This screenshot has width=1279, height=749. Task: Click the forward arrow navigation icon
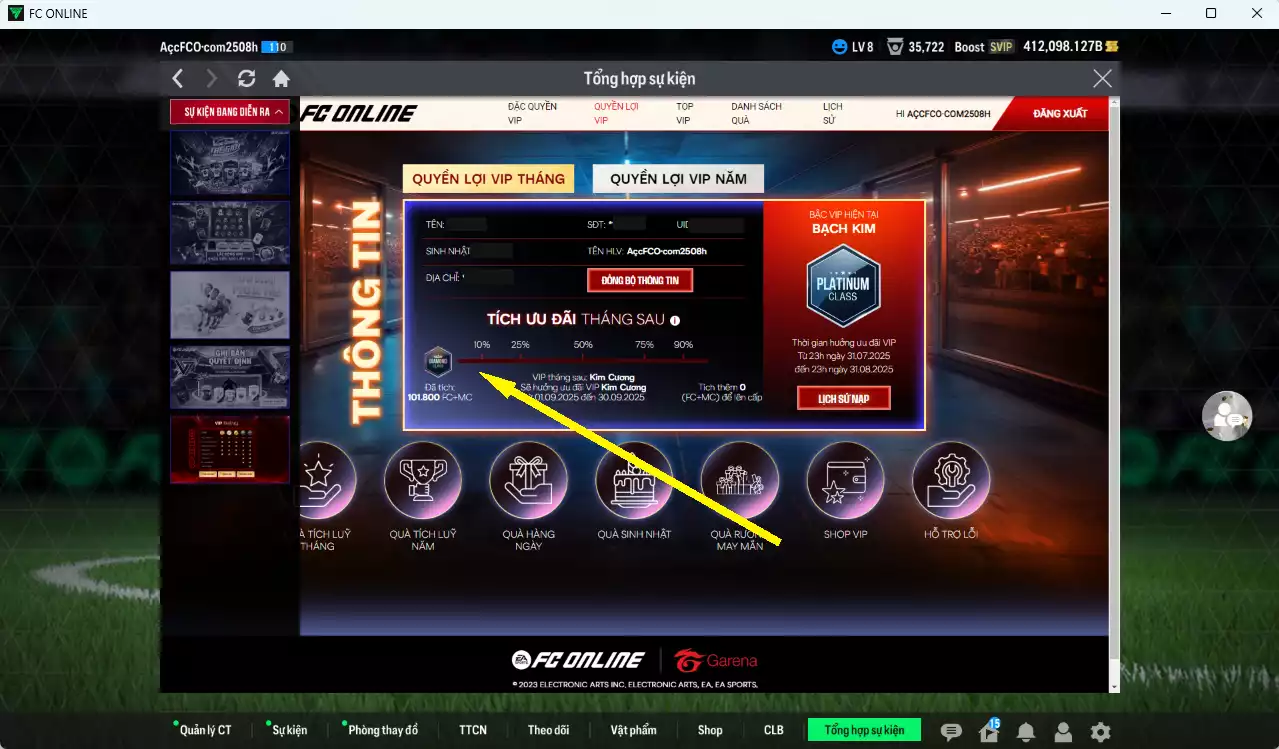(x=211, y=78)
